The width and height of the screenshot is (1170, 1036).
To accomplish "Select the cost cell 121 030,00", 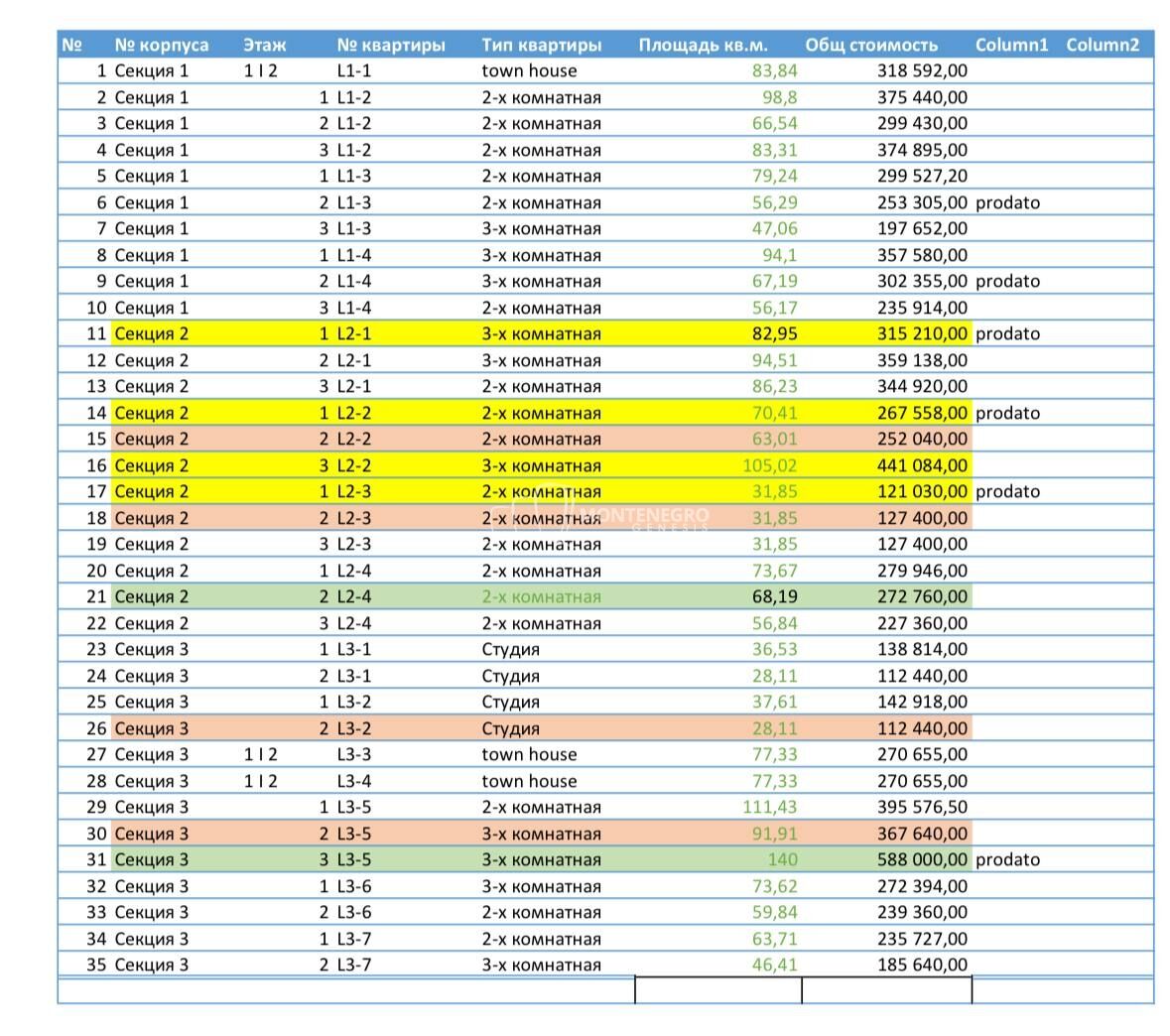I will pos(922,492).
